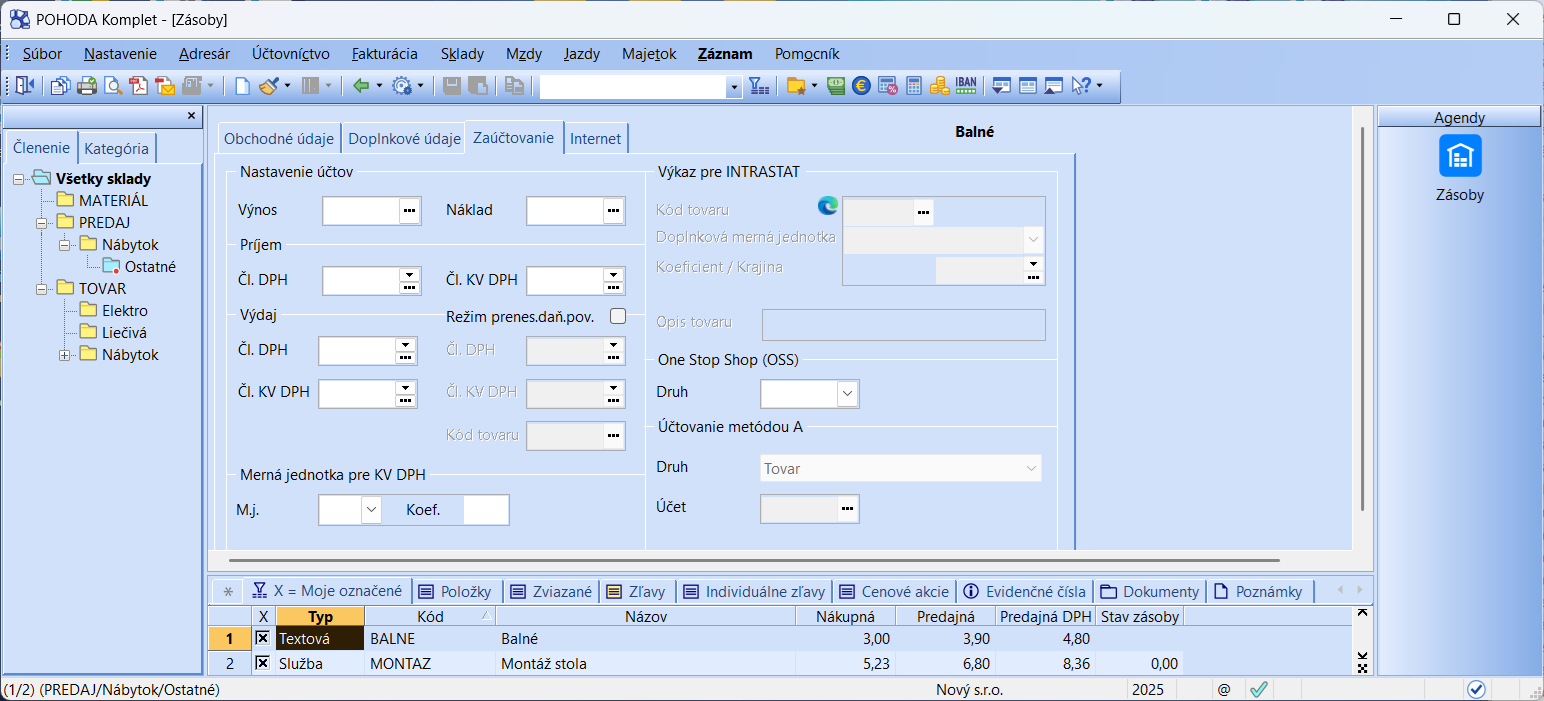1544x701 pixels.
Task: Click the Výnos account browse button
Action: (409, 211)
